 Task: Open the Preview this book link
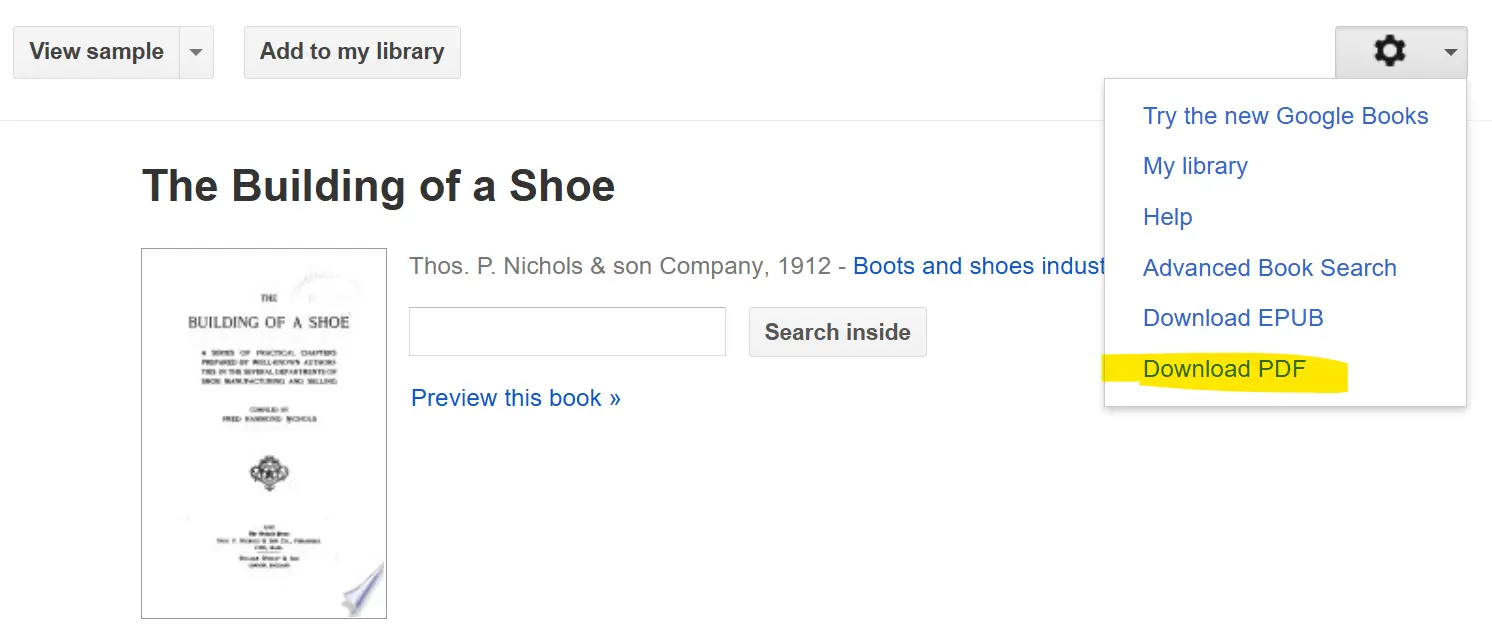point(515,398)
